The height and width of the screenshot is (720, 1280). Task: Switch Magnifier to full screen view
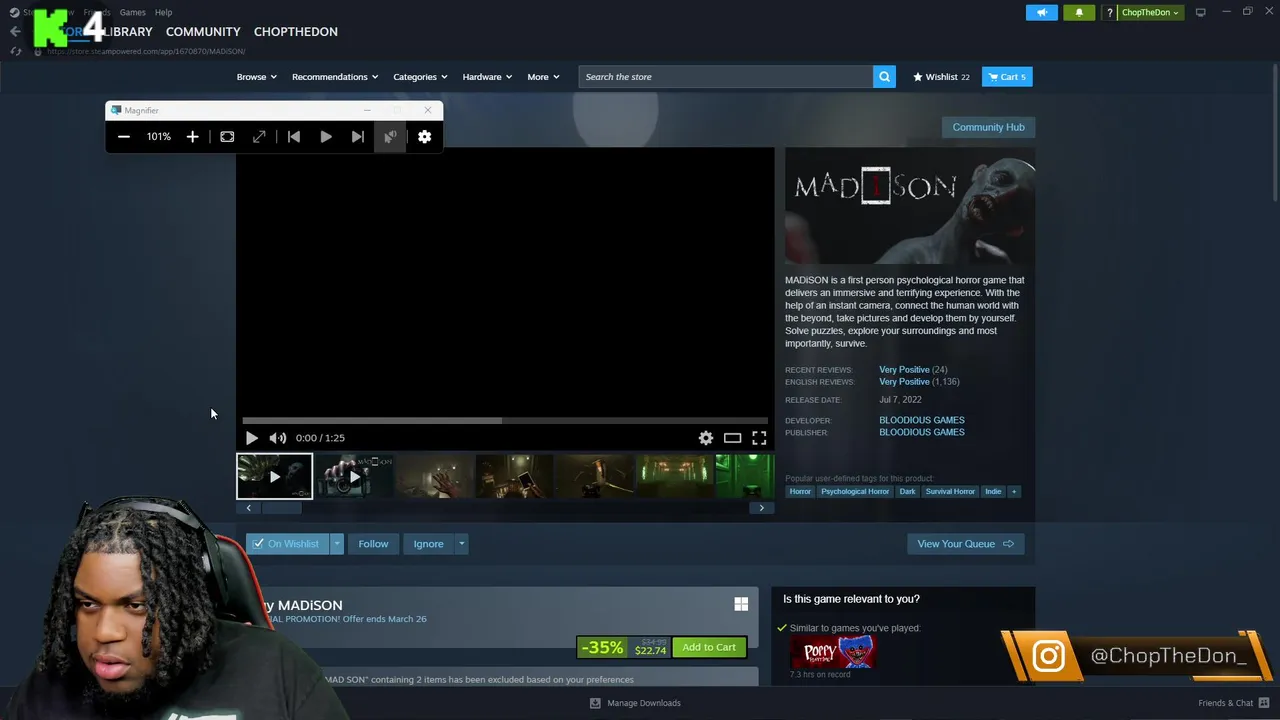coord(227,137)
